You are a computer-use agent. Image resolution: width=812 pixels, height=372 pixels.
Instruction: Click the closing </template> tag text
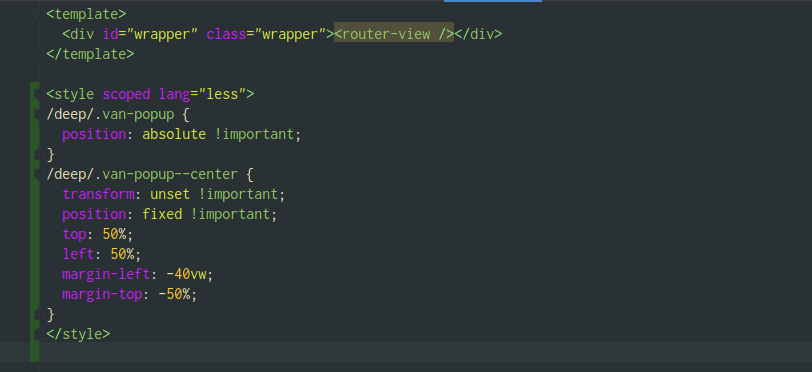click(x=90, y=54)
